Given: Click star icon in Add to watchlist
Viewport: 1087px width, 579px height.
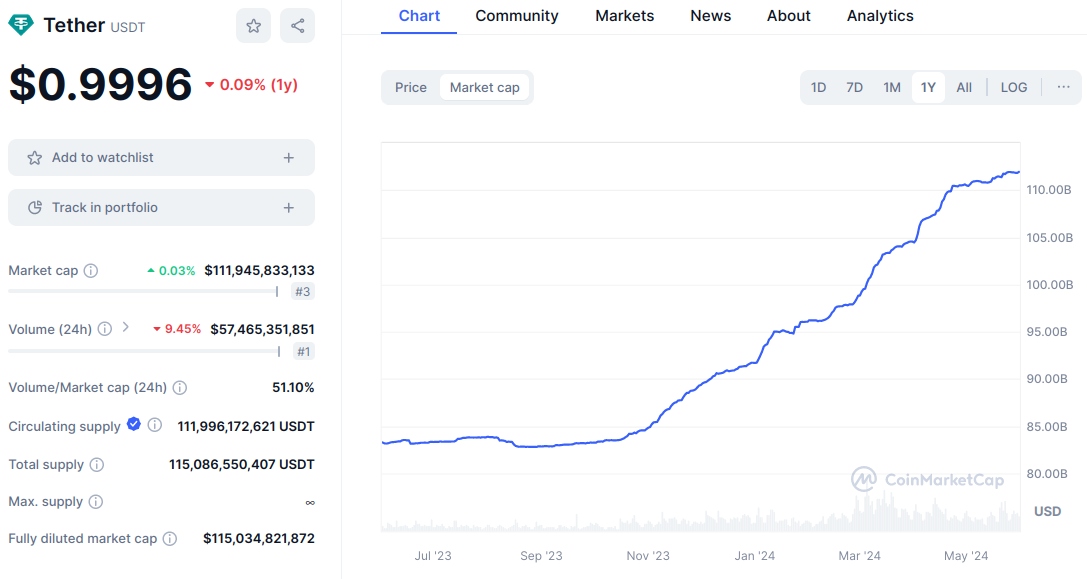Looking at the screenshot, I should [x=35, y=158].
